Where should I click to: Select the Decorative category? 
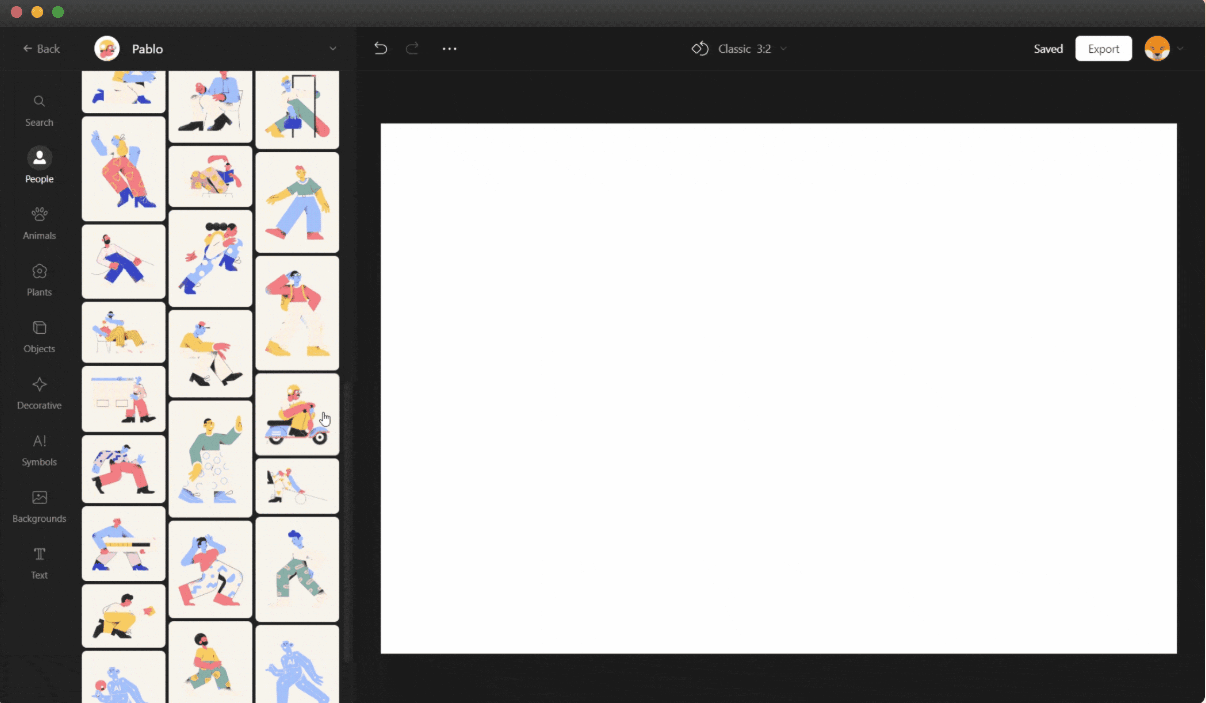39,392
